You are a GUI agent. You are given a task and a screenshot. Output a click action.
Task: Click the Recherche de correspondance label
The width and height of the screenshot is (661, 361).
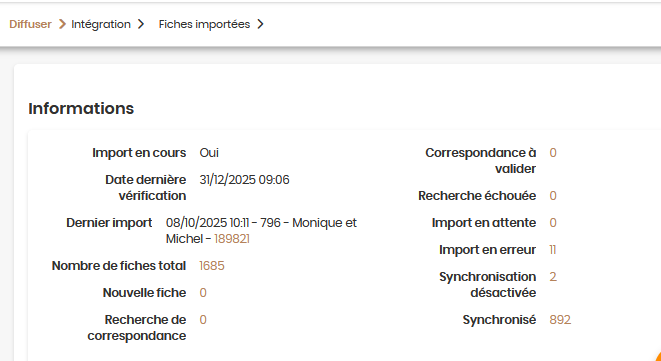(137, 328)
